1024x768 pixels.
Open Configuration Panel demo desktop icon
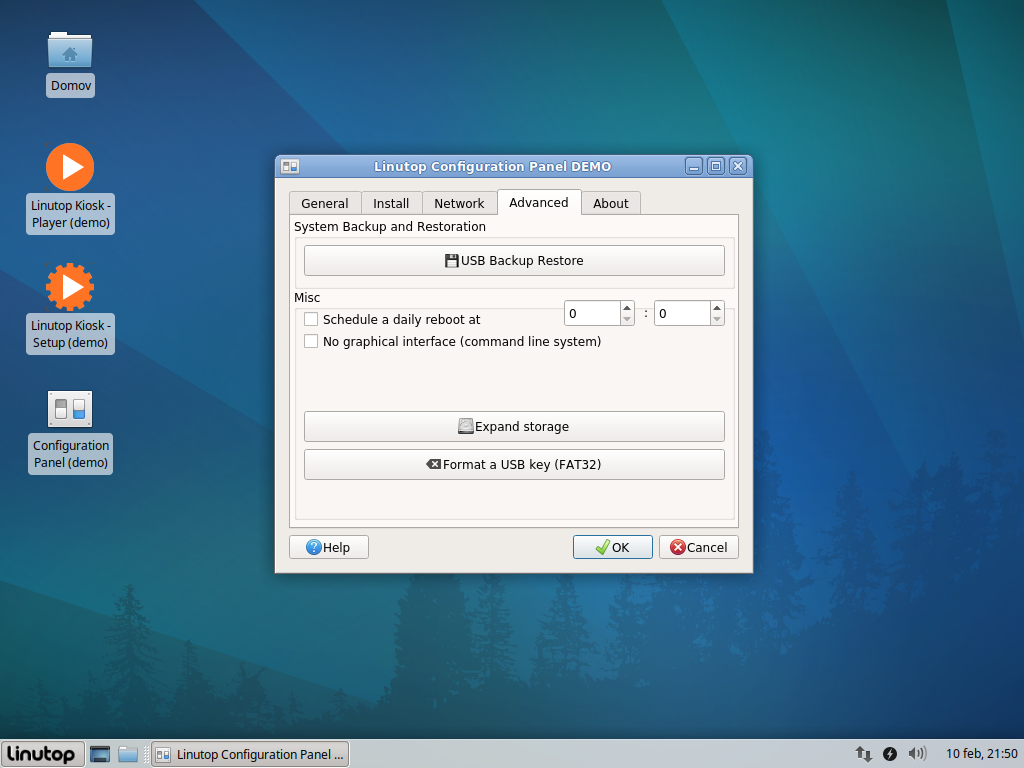(70, 409)
